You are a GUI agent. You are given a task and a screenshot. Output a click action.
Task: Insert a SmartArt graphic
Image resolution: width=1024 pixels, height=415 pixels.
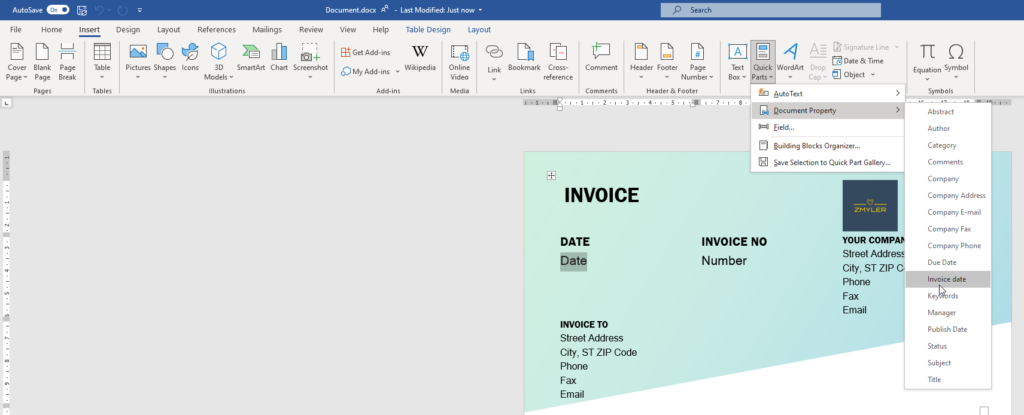coord(251,58)
